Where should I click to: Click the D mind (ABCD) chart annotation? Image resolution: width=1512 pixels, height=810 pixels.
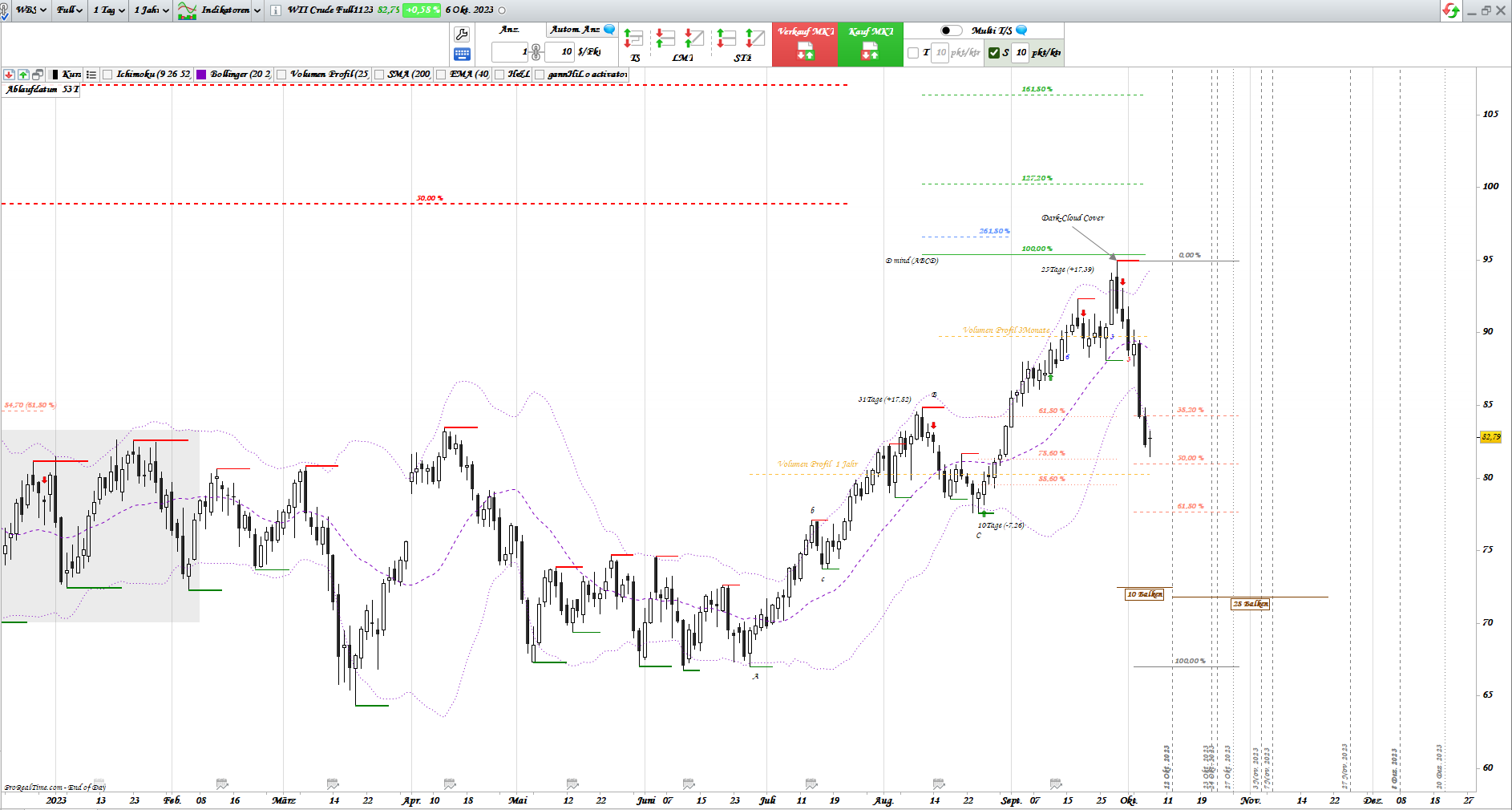pyautogui.click(x=912, y=261)
